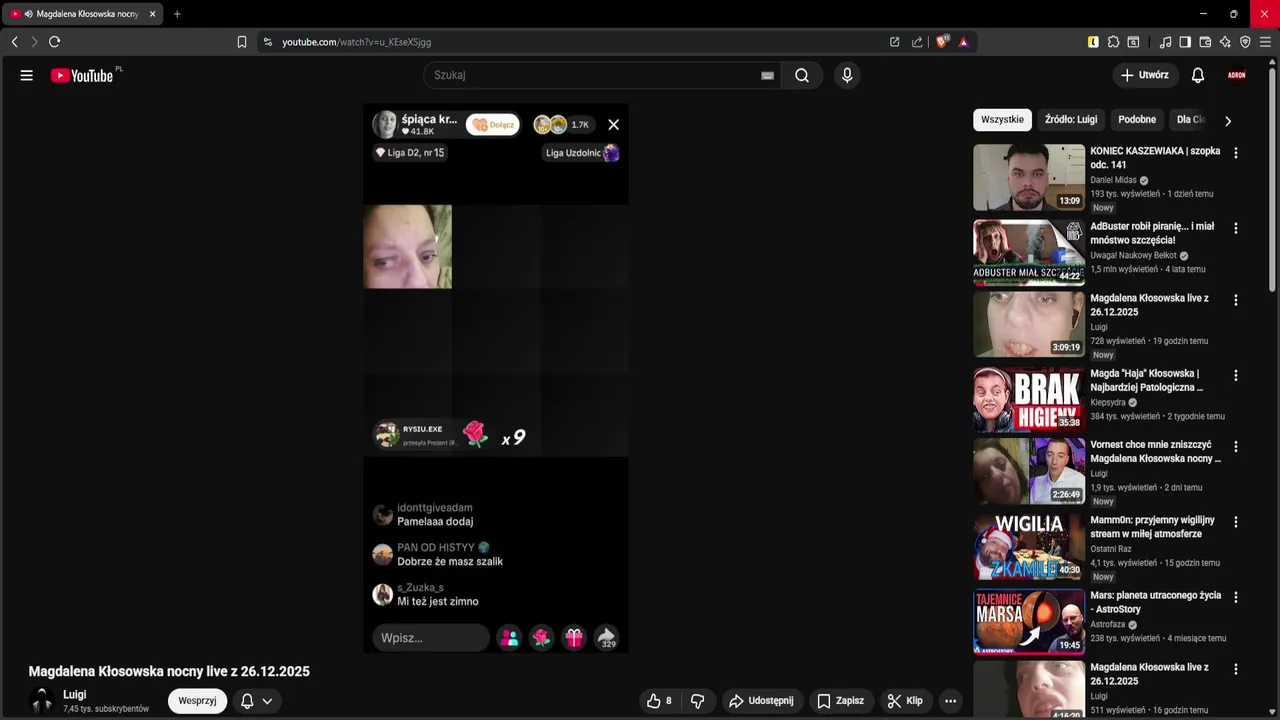This screenshot has height=720, width=1280.
Task: Open the notification bell preferences dropdown
Action: [x=256, y=701]
